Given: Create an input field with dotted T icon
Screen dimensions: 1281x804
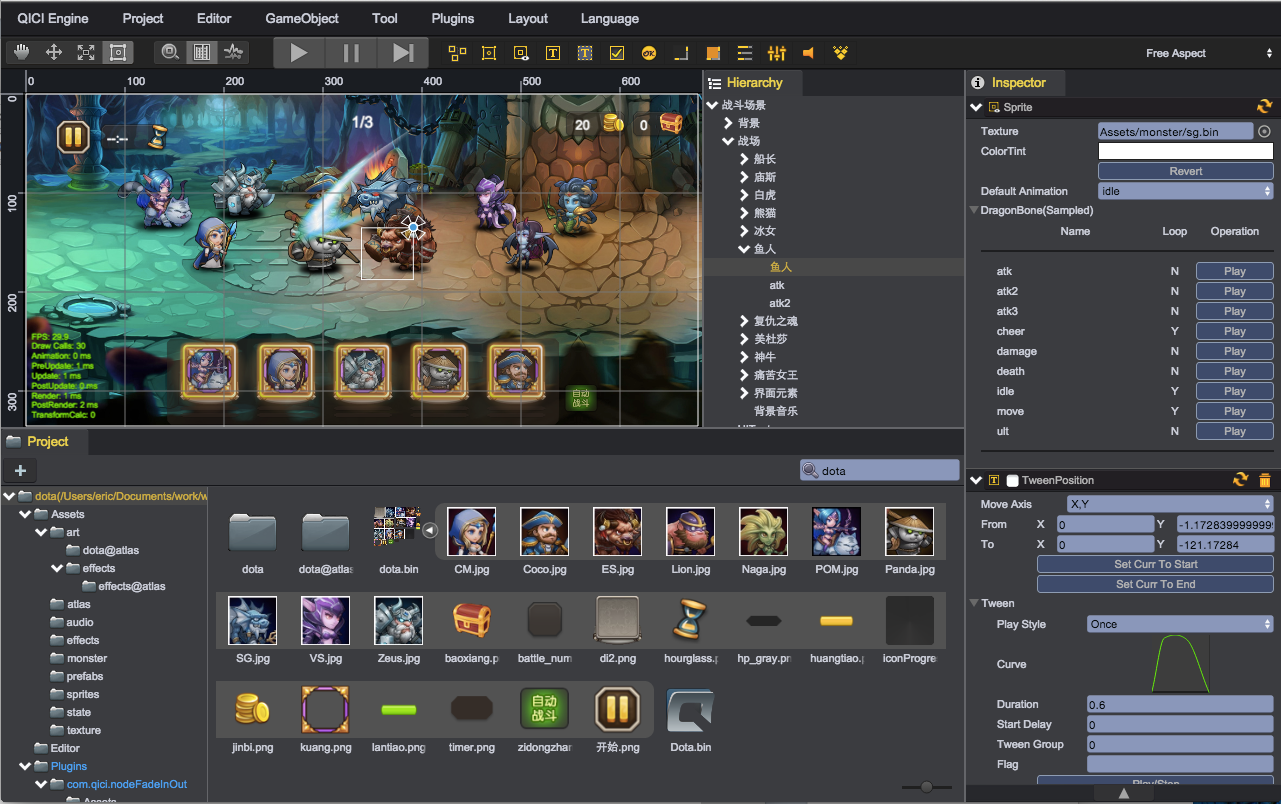Looking at the screenshot, I should 585,53.
